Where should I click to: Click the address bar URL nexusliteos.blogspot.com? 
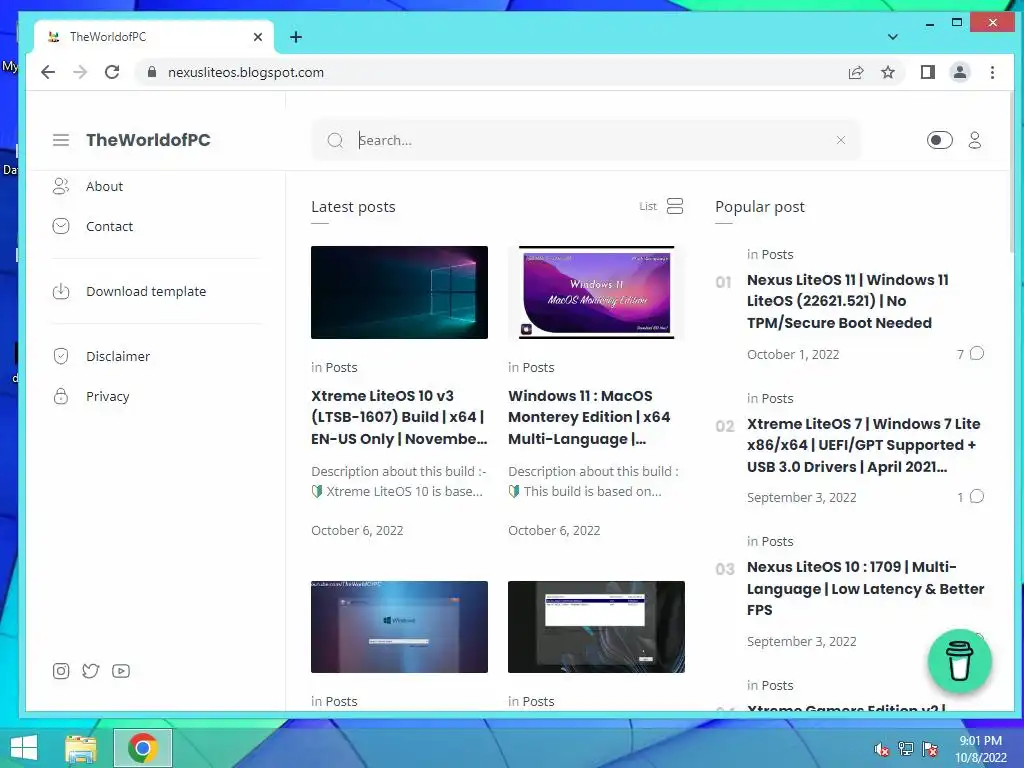coord(246,72)
